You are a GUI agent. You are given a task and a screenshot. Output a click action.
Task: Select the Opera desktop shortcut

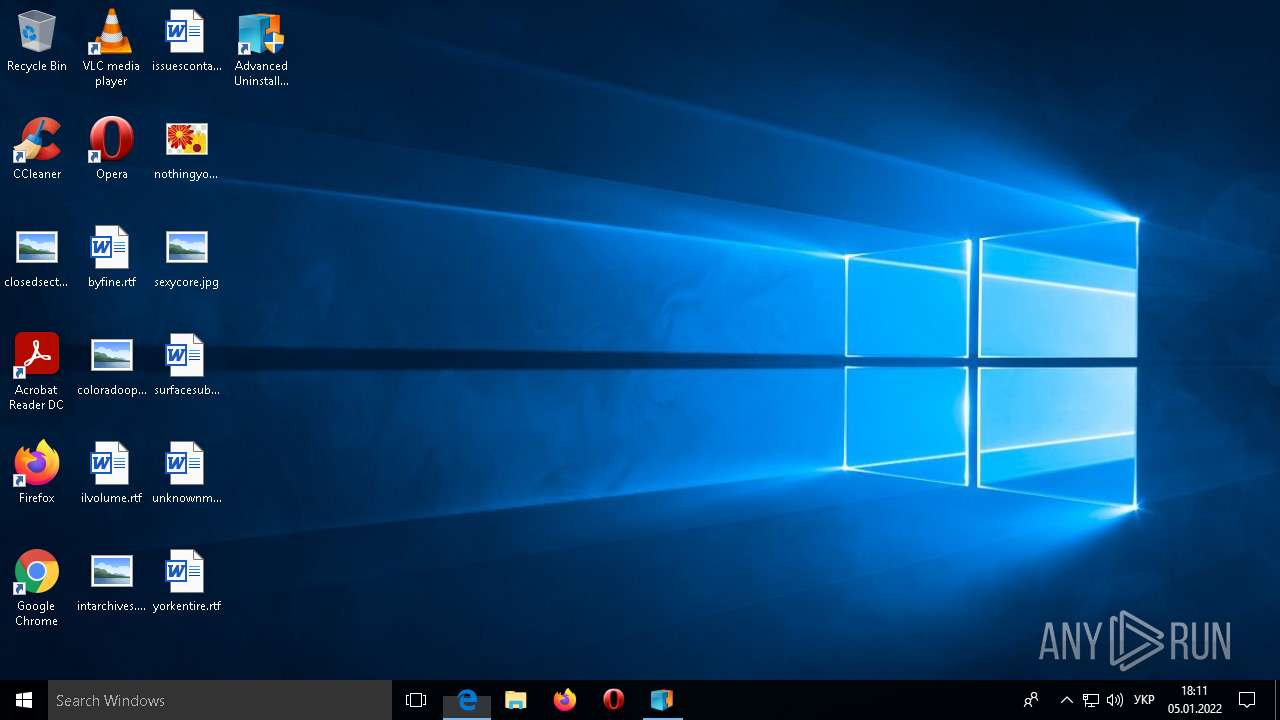[x=111, y=150]
